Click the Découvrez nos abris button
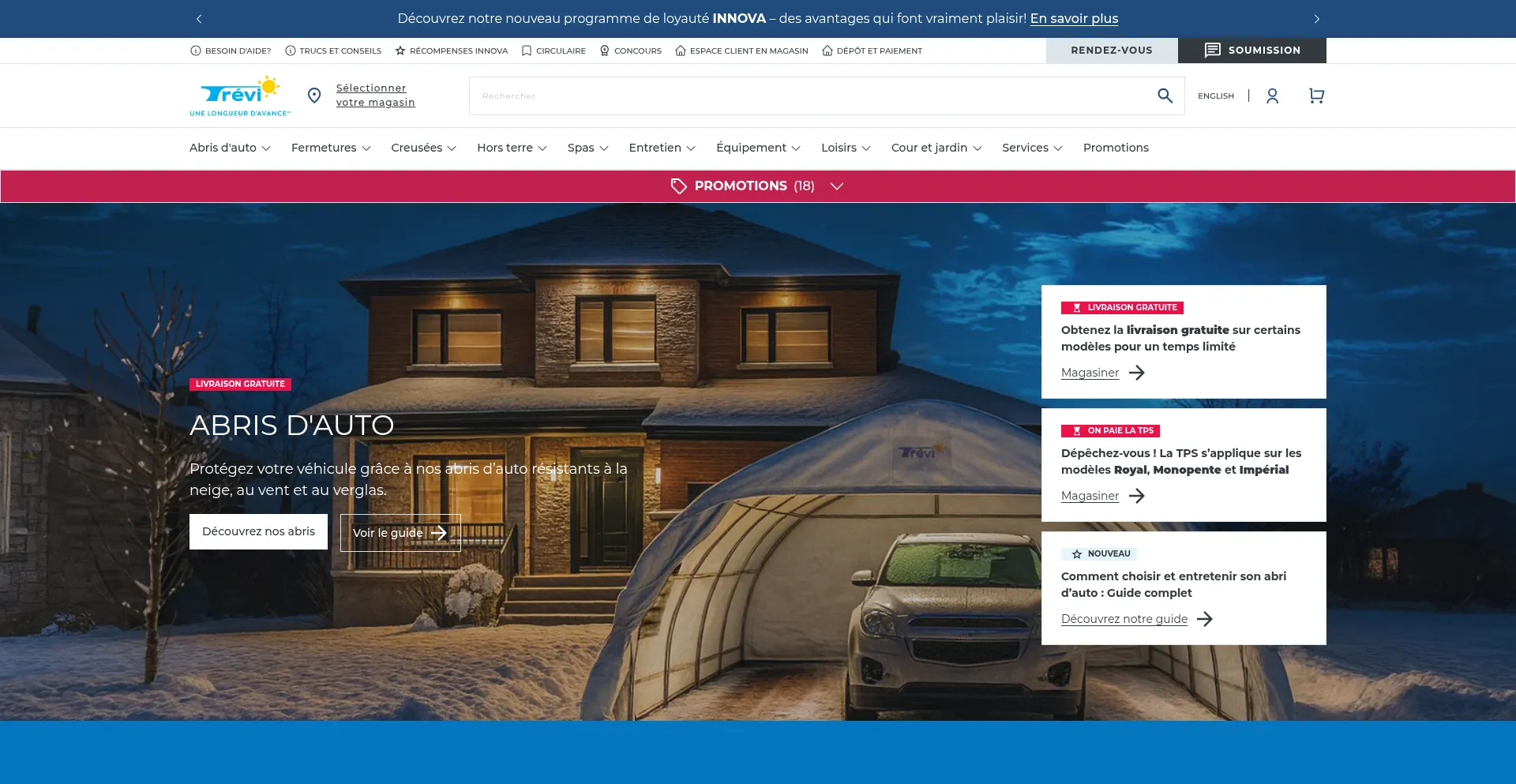 [x=258, y=531]
